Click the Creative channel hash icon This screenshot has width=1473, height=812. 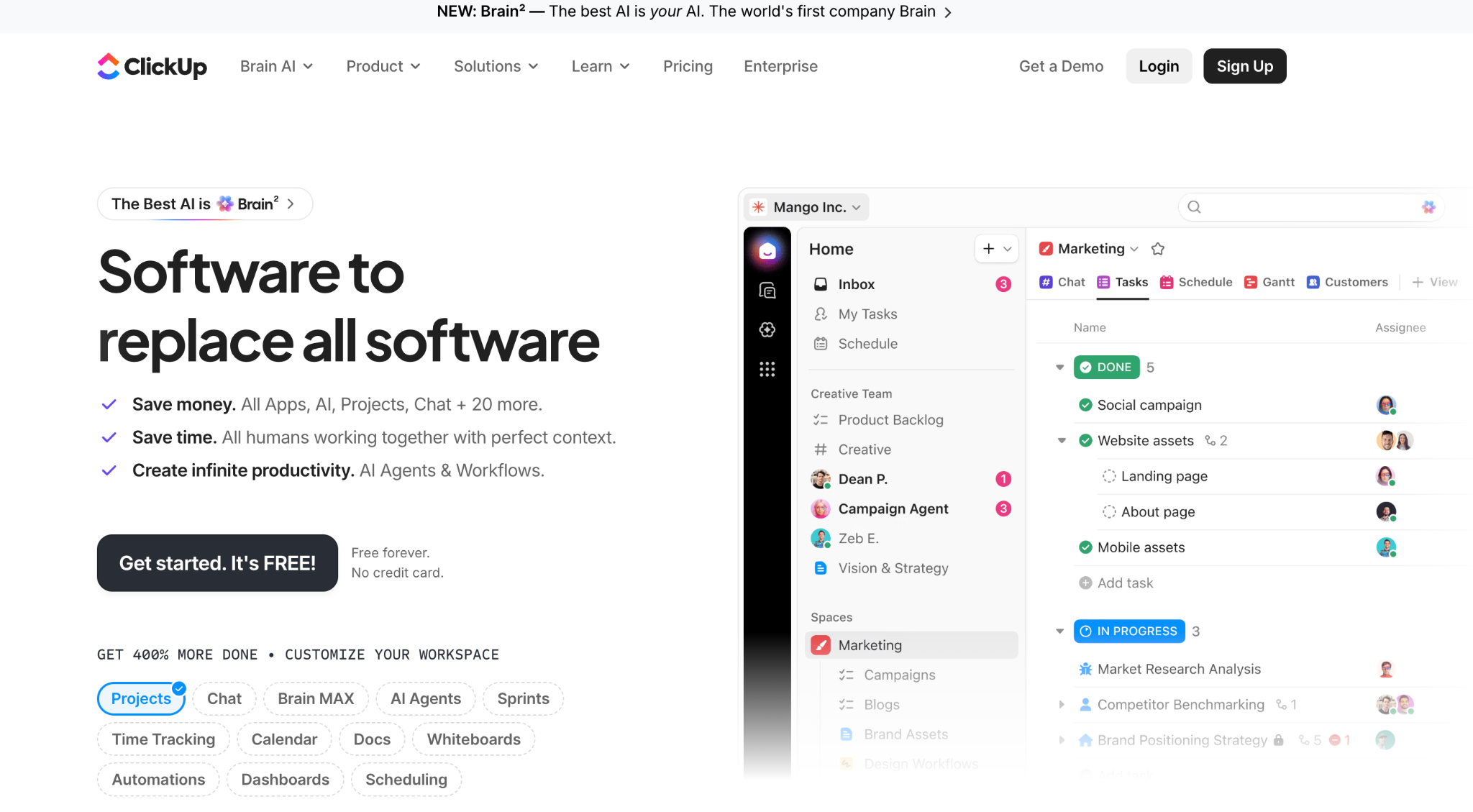click(x=821, y=450)
